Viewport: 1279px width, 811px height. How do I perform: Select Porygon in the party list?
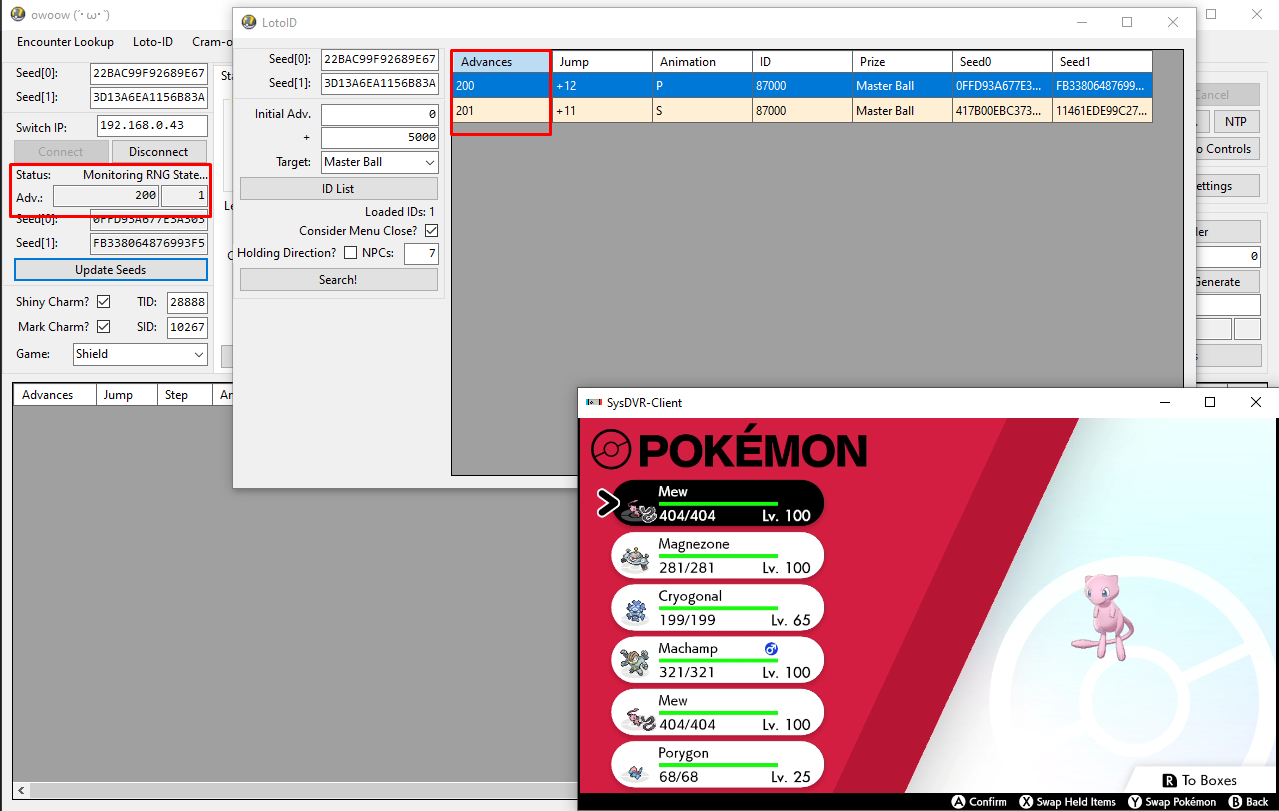pyautogui.click(x=717, y=764)
